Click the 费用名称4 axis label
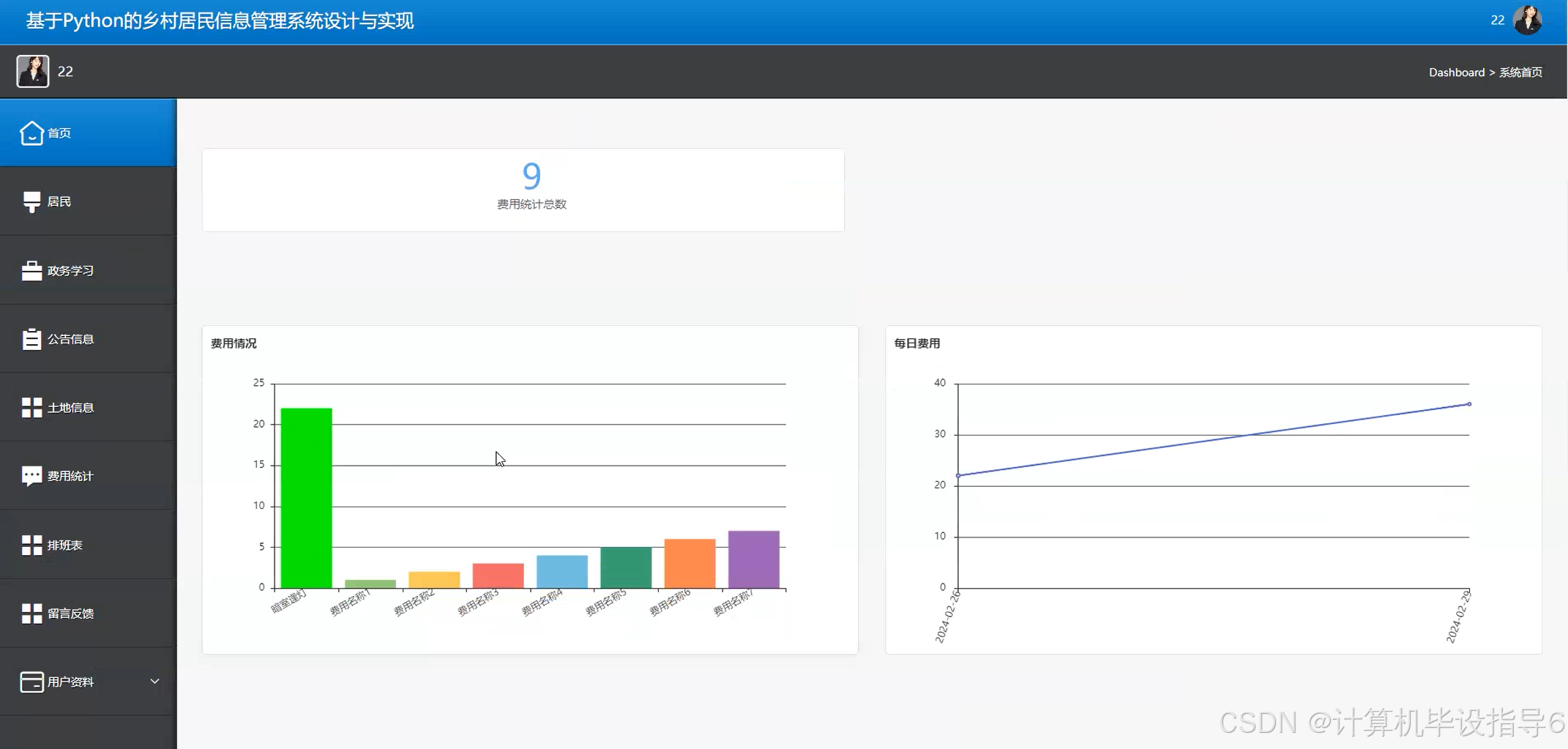 click(542, 603)
